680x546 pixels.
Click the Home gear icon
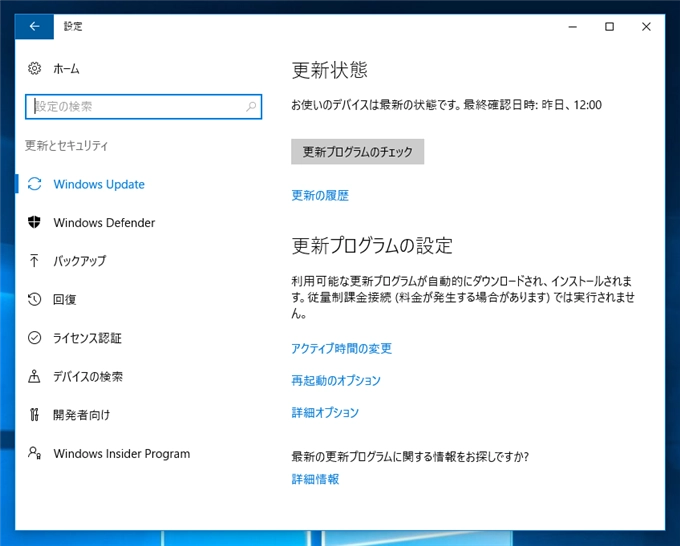(x=34, y=69)
